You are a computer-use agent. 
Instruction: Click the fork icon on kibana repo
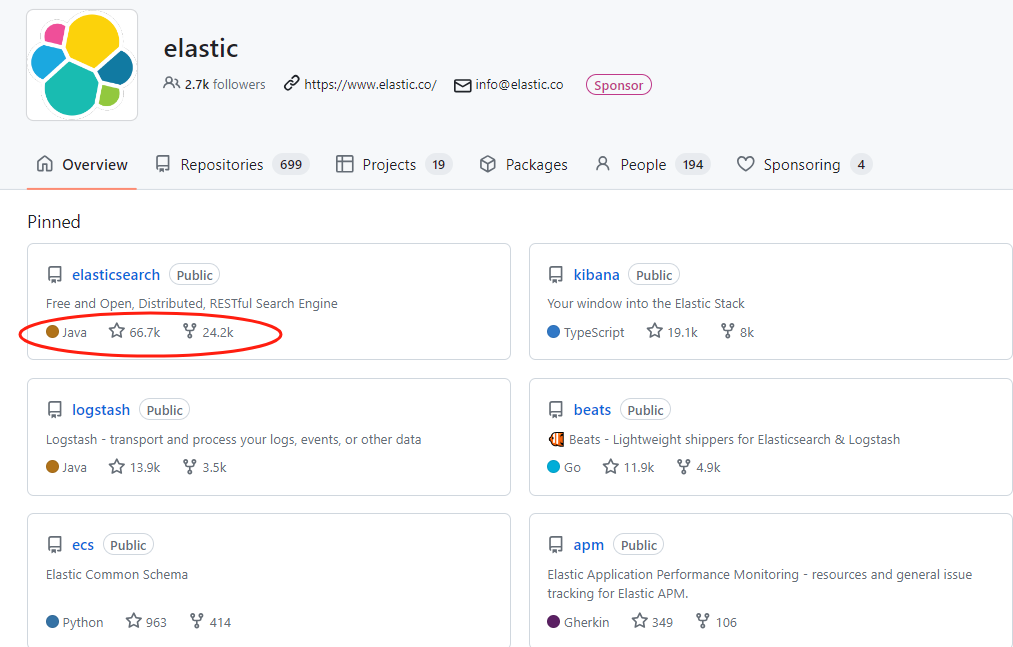726,331
